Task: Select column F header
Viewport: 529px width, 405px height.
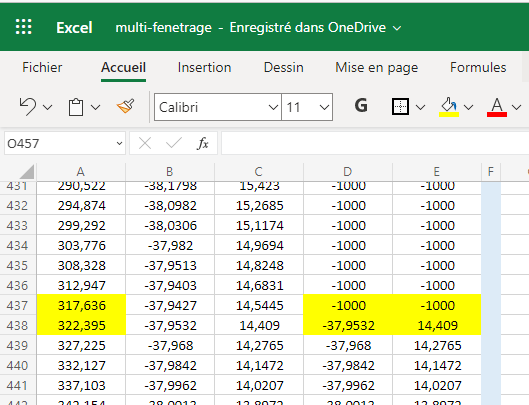Action: click(491, 172)
